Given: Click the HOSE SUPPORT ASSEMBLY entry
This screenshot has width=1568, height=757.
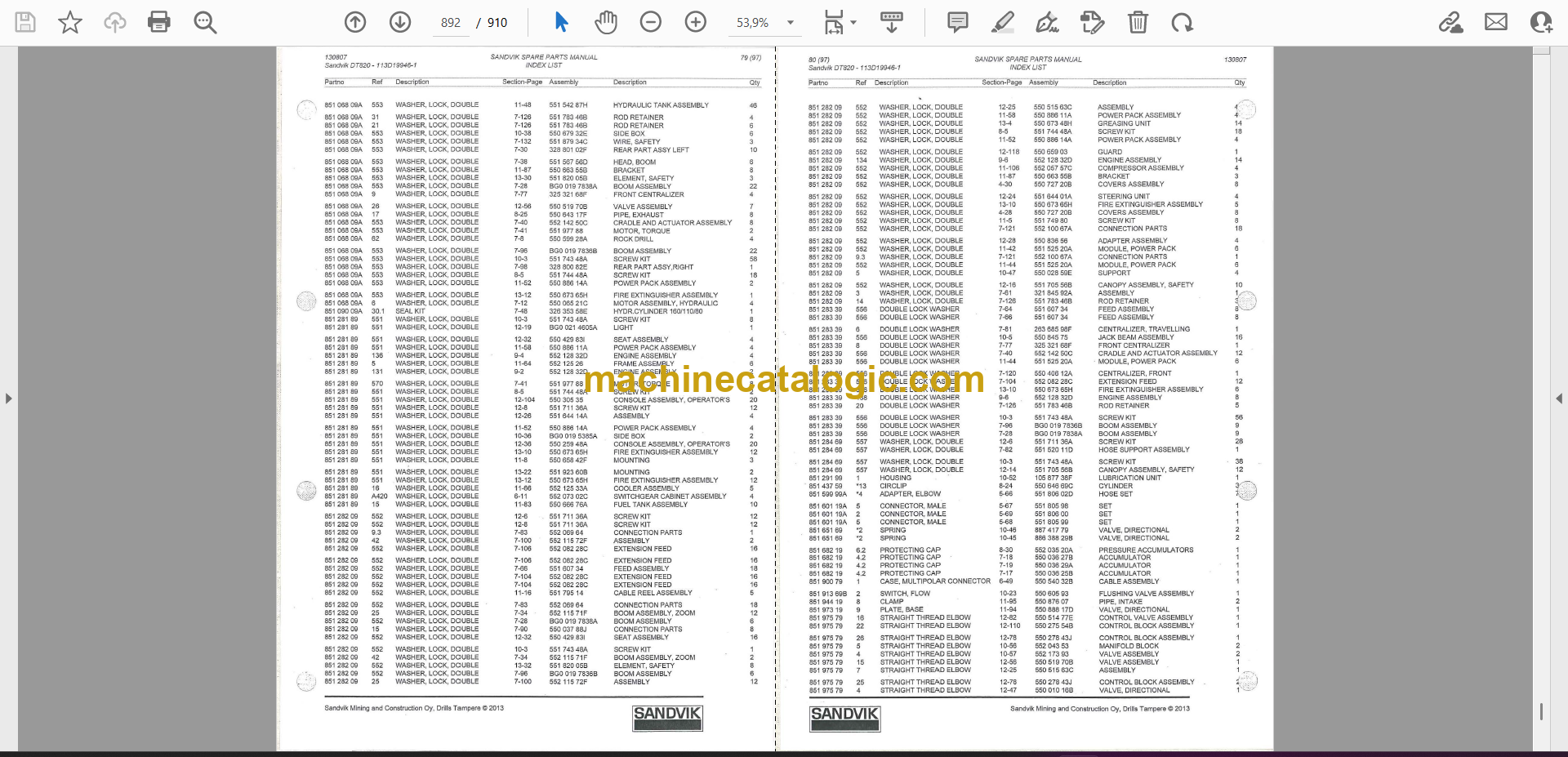Looking at the screenshot, I should (x=1143, y=450).
